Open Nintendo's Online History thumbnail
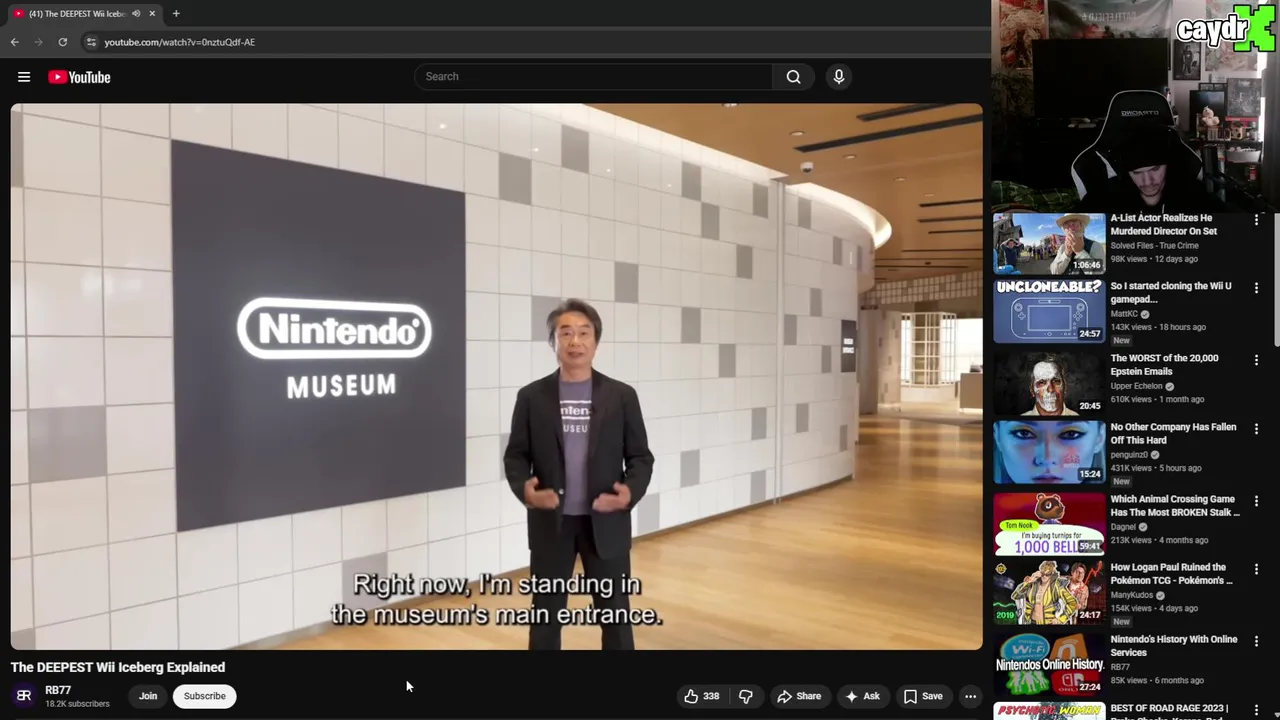 point(1049,664)
